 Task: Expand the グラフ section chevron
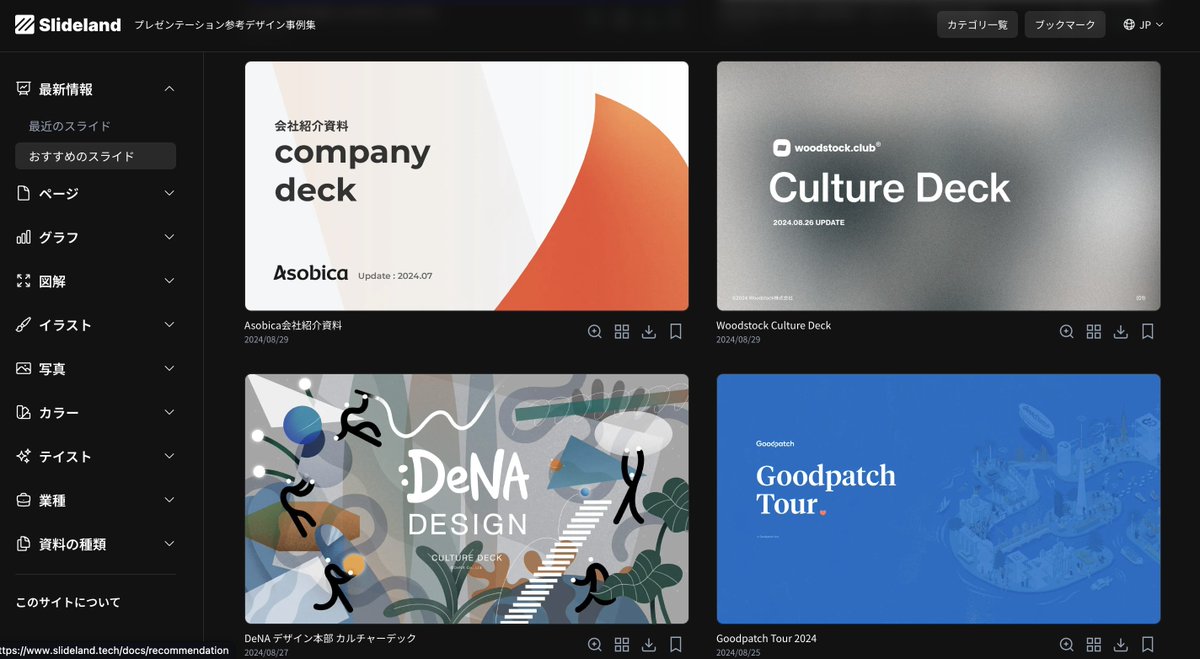click(169, 237)
